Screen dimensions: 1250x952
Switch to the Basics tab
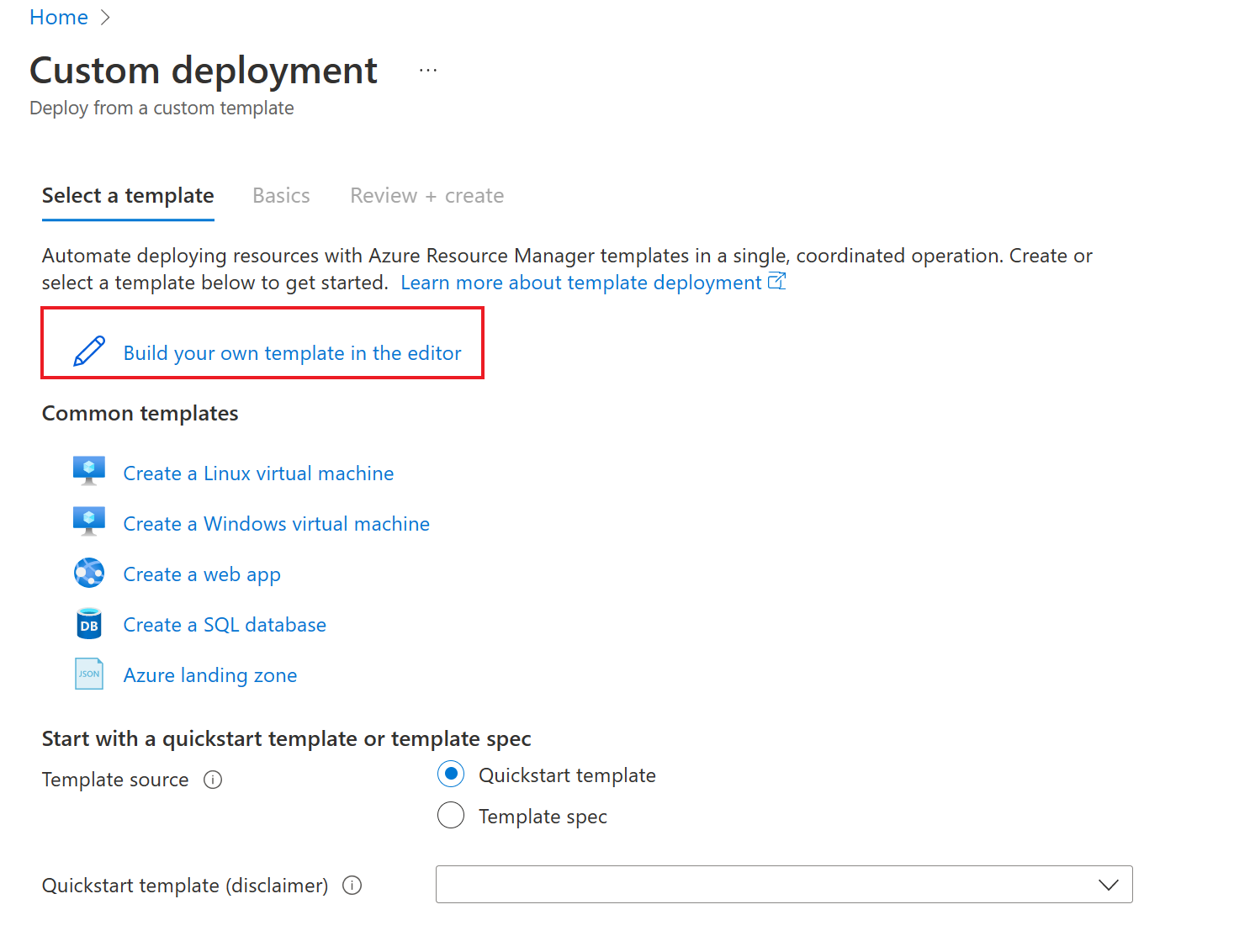coord(281,195)
